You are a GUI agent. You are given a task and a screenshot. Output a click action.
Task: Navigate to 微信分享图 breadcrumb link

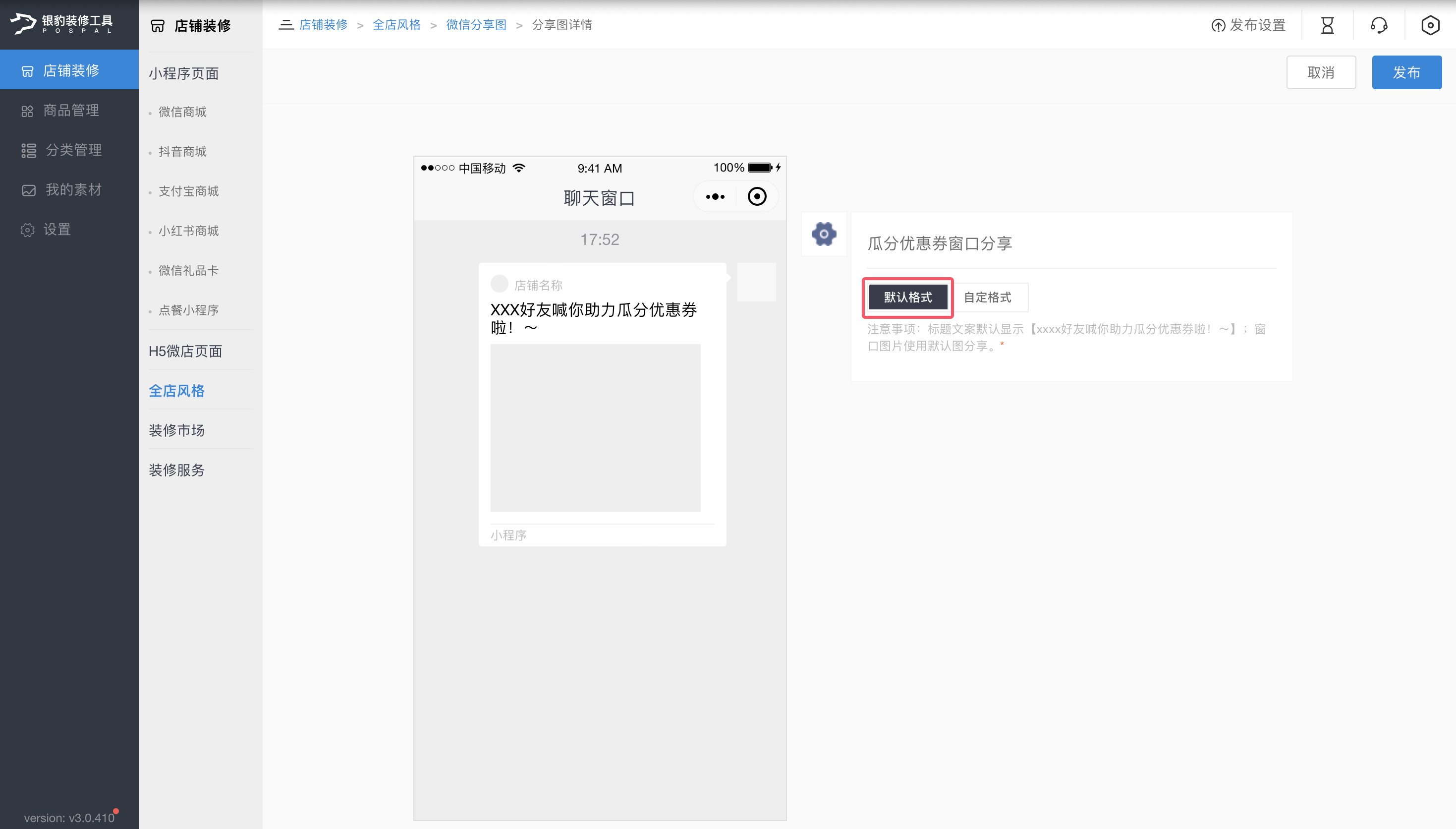476,24
